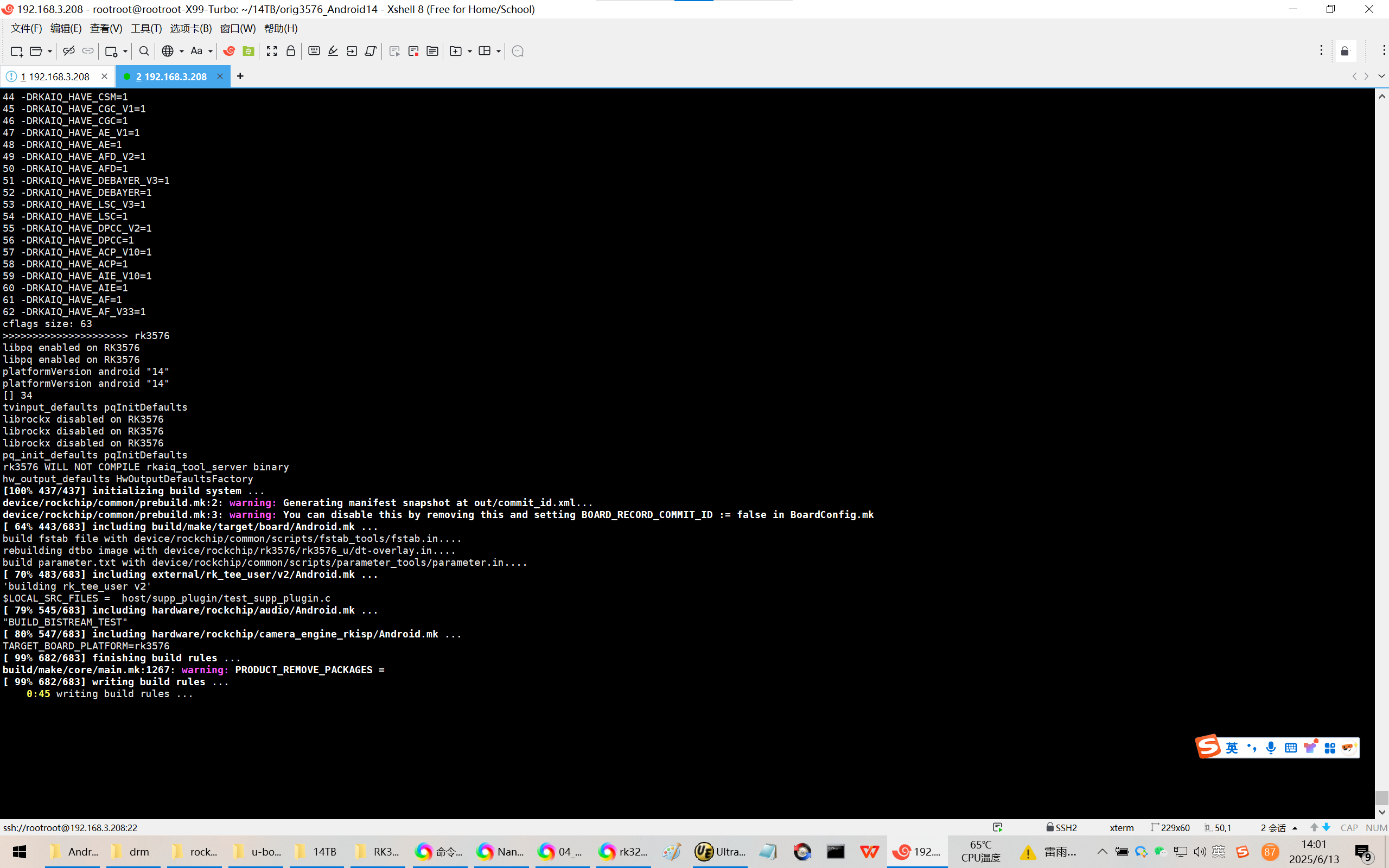The width and height of the screenshot is (1389, 868).
Task: Open UltraEdit from the taskbar
Action: point(720,851)
